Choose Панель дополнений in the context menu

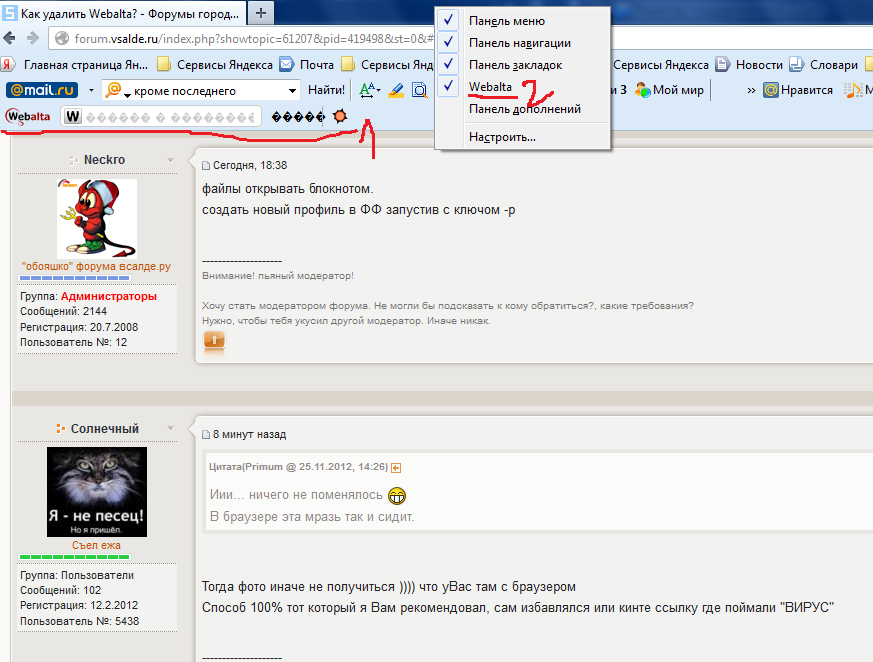pos(524,109)
